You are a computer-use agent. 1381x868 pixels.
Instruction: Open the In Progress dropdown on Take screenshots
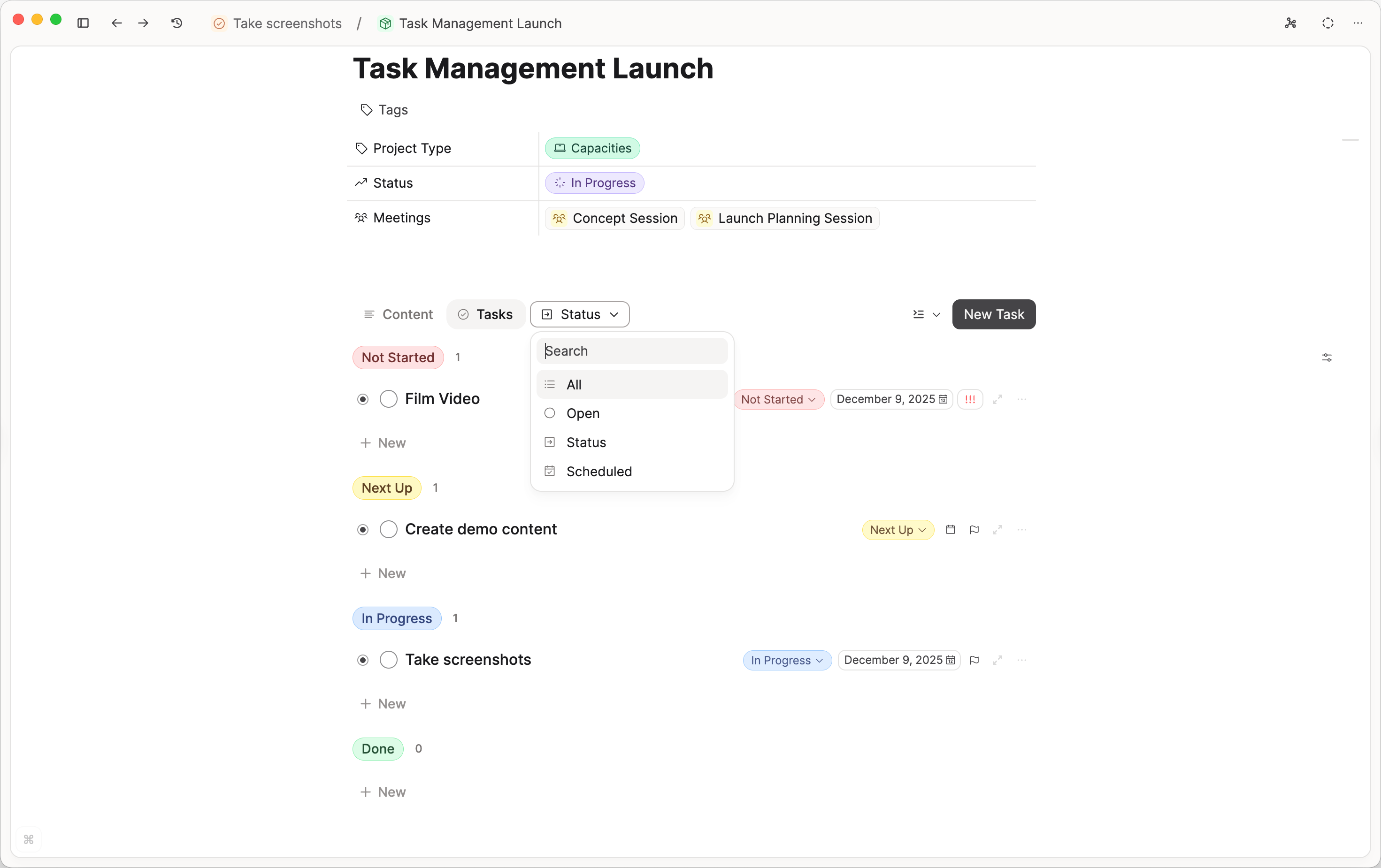pos(786,660)
